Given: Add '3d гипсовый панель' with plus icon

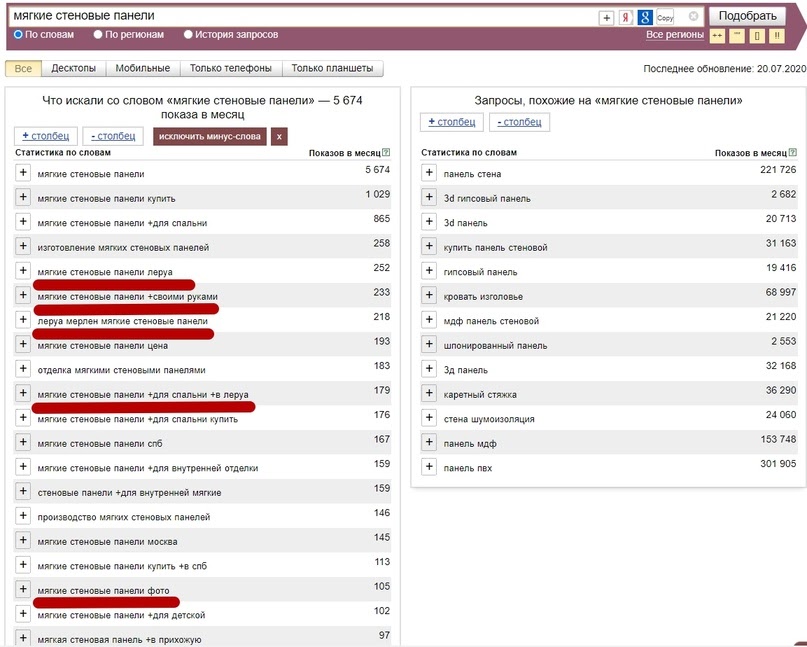Looking at the screenshot, I should coord(429,197).
